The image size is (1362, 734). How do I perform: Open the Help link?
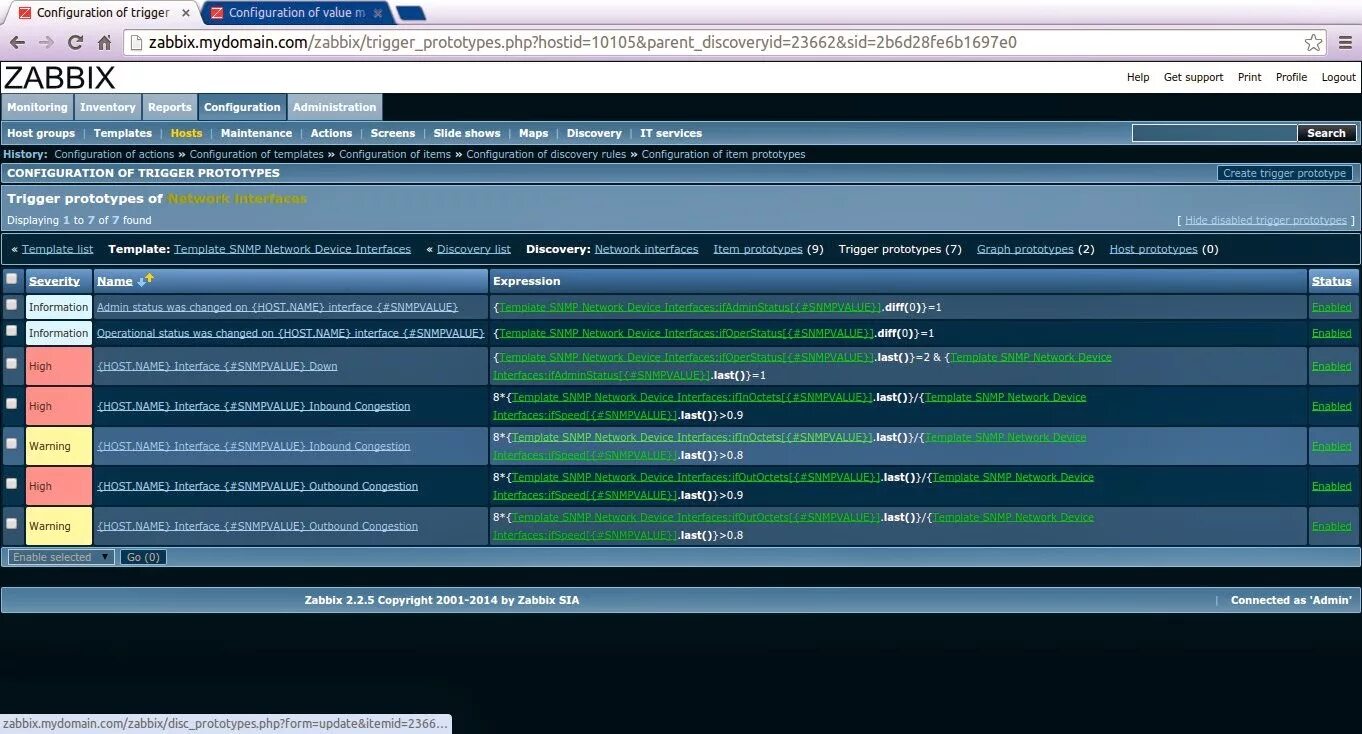1138,77
